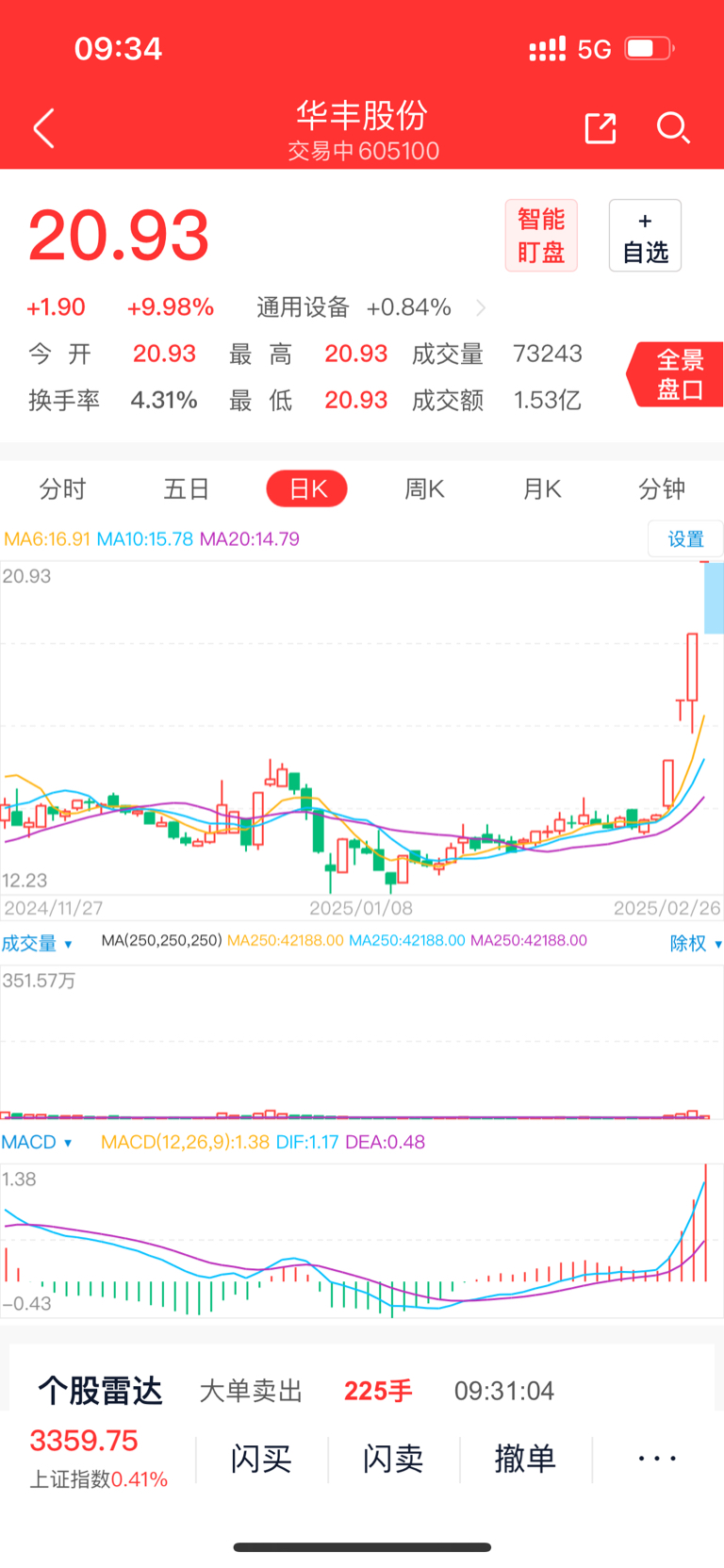Tap the 09:34 status bar clock
Screen dimensions: 724x1568
[119, 48]
